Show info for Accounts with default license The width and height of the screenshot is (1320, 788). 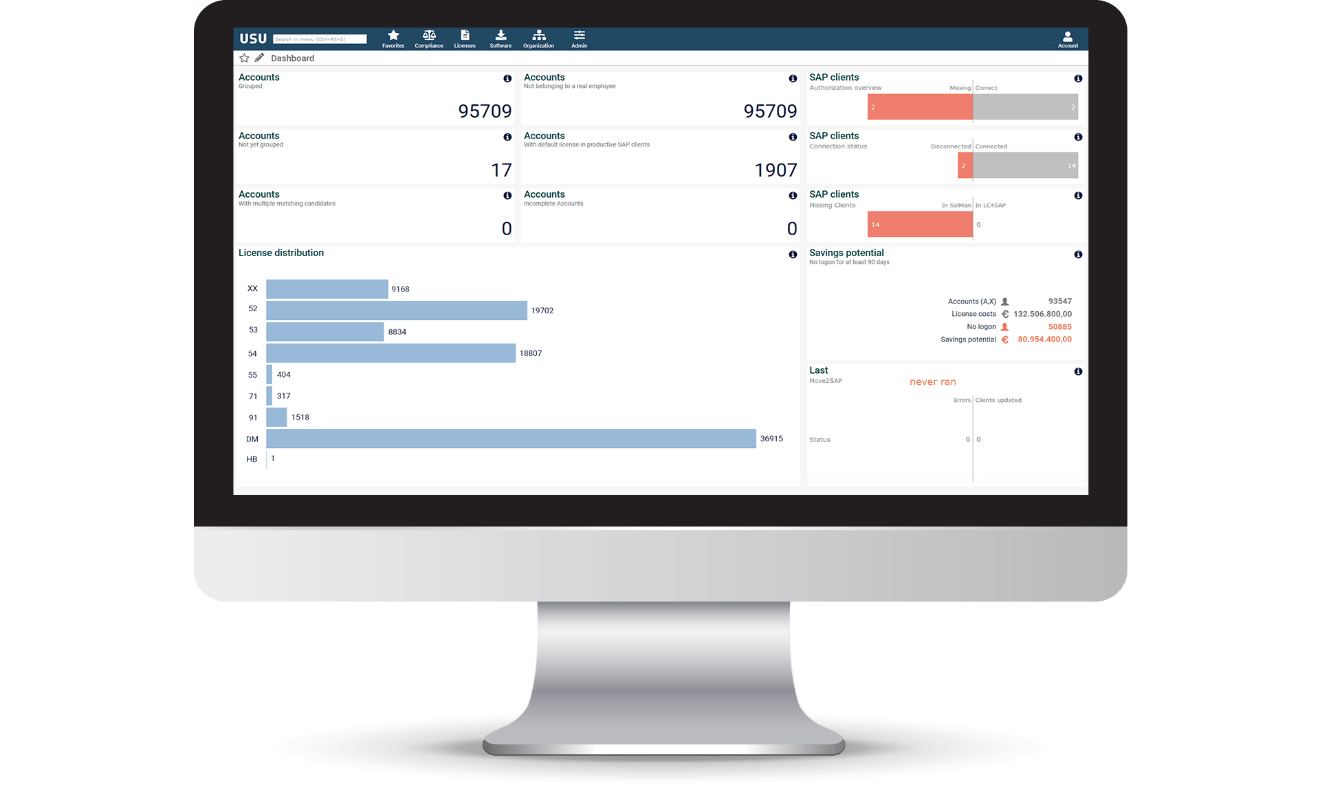(793, 137)
